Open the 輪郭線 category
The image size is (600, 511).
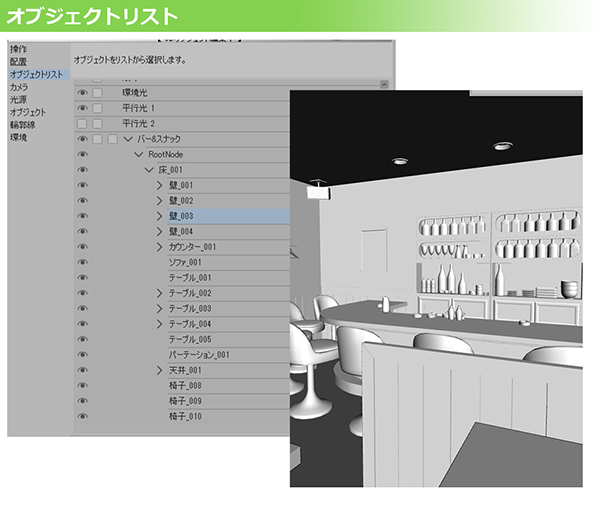click(x=23, y=125)
